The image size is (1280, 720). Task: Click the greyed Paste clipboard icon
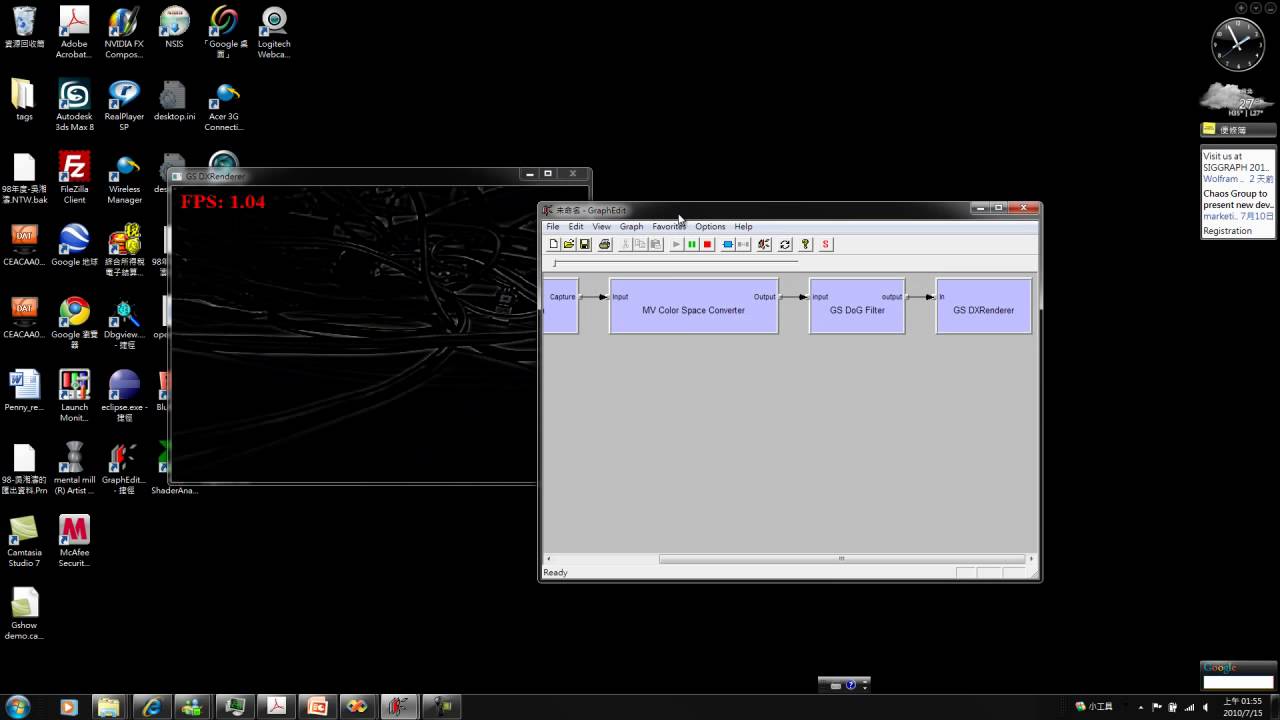656,244
